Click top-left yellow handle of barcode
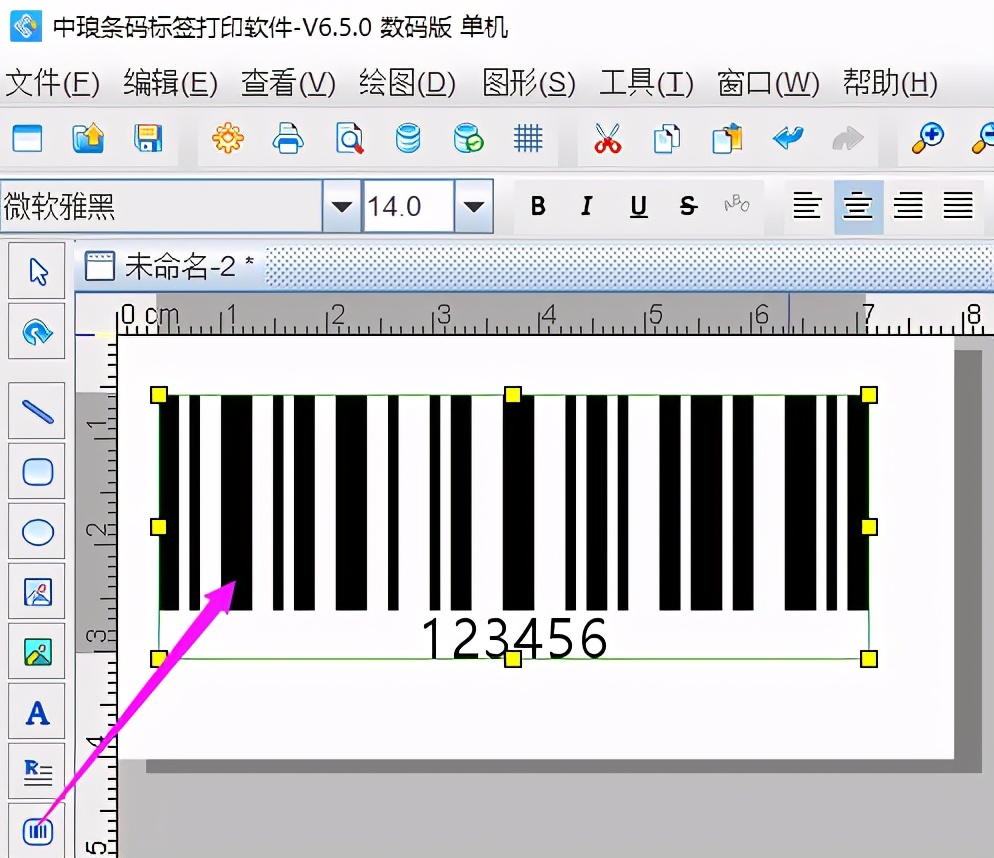 [x=158, y=395]
